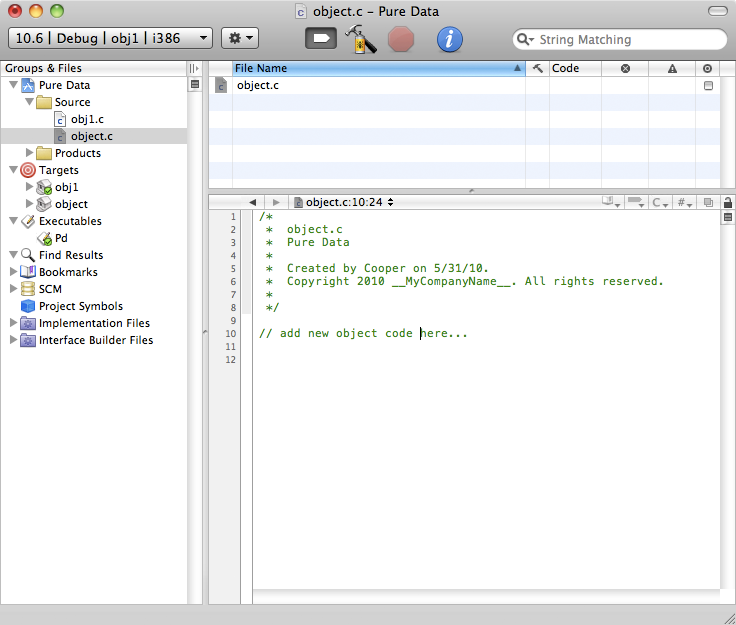Collapse the Executables group
The height and width of the screenshot is (625, 736).
point(14,221)
